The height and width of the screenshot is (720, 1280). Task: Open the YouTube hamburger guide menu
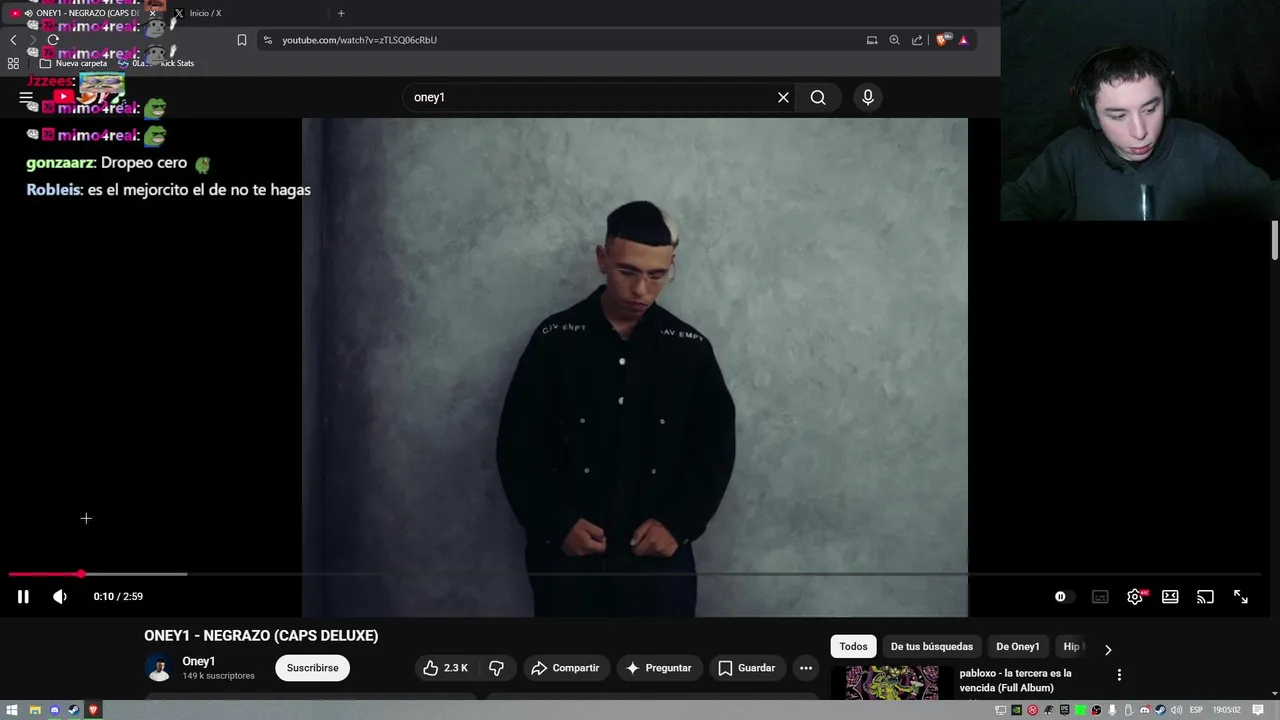(26, 97)
